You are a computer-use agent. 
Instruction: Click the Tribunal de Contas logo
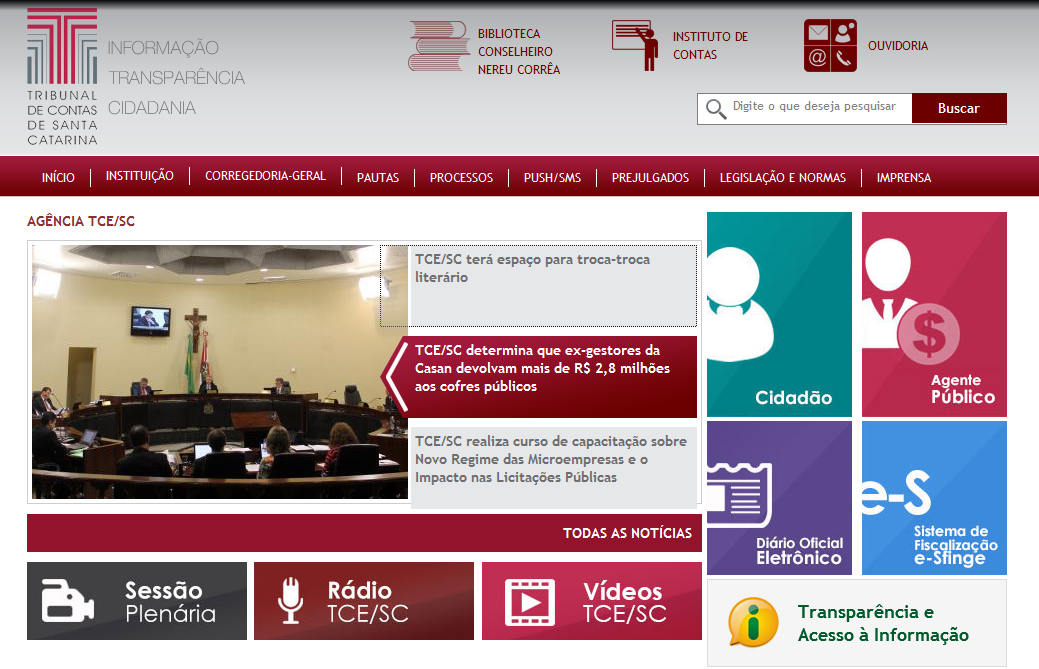pos(62,77)
